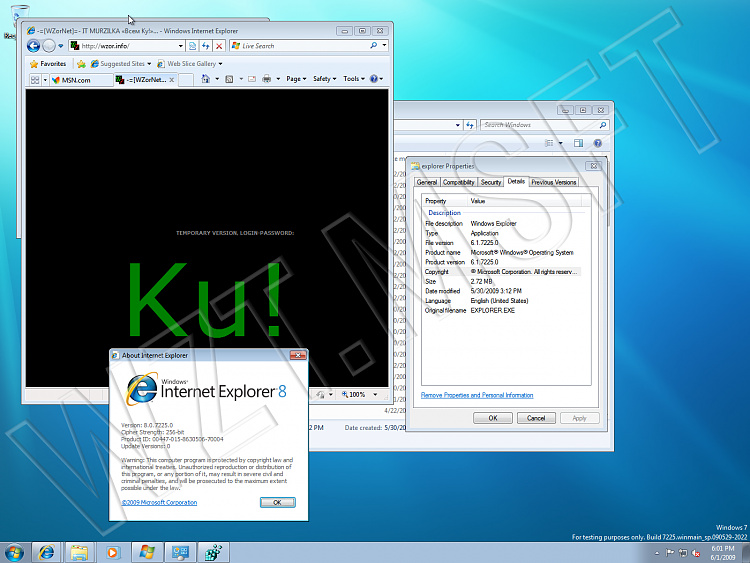Click the Home icon in command bar
750x563 pixels.
point(206,79)
